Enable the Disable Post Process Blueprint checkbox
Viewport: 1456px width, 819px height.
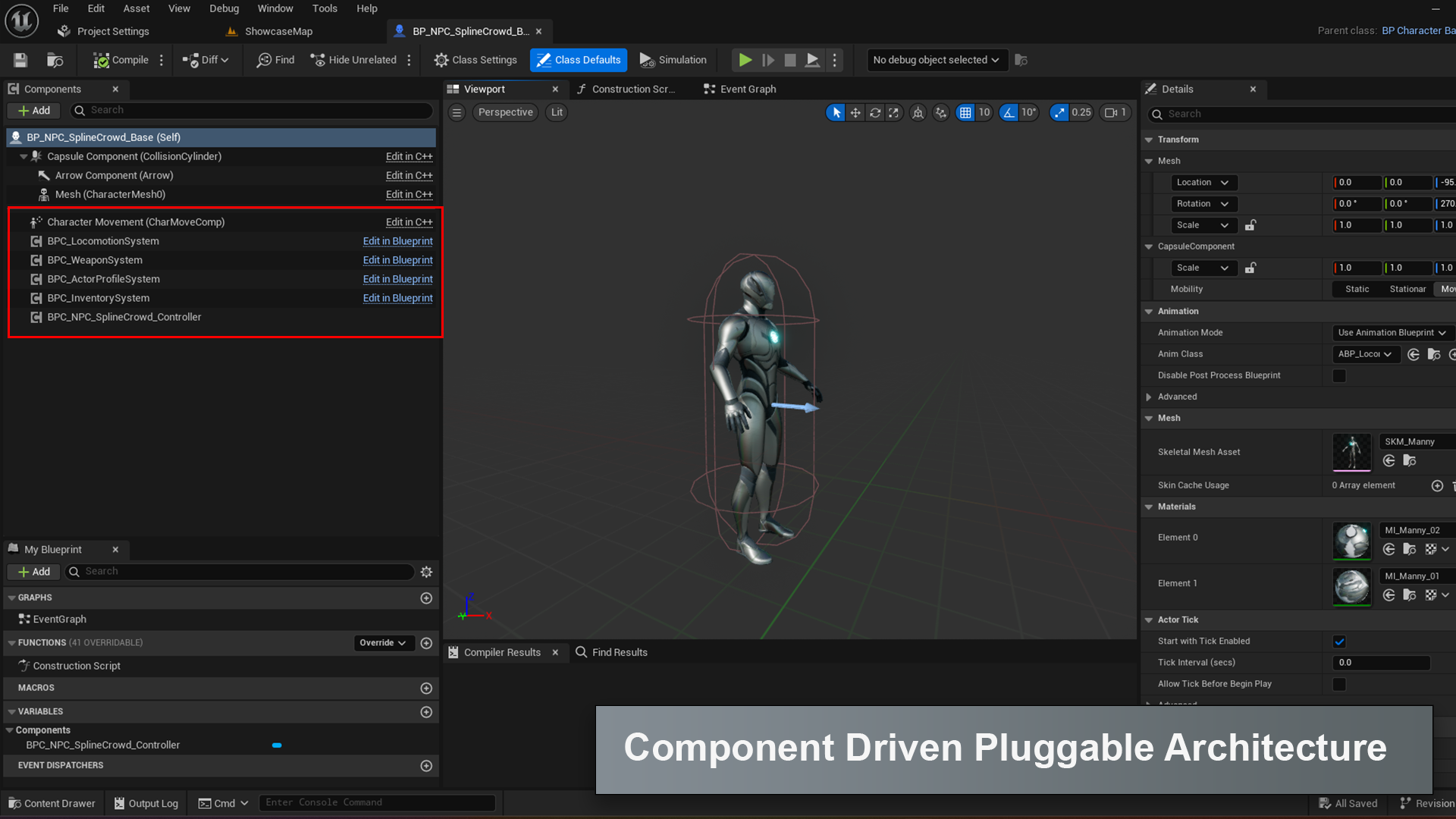[x=1339, y=375]
